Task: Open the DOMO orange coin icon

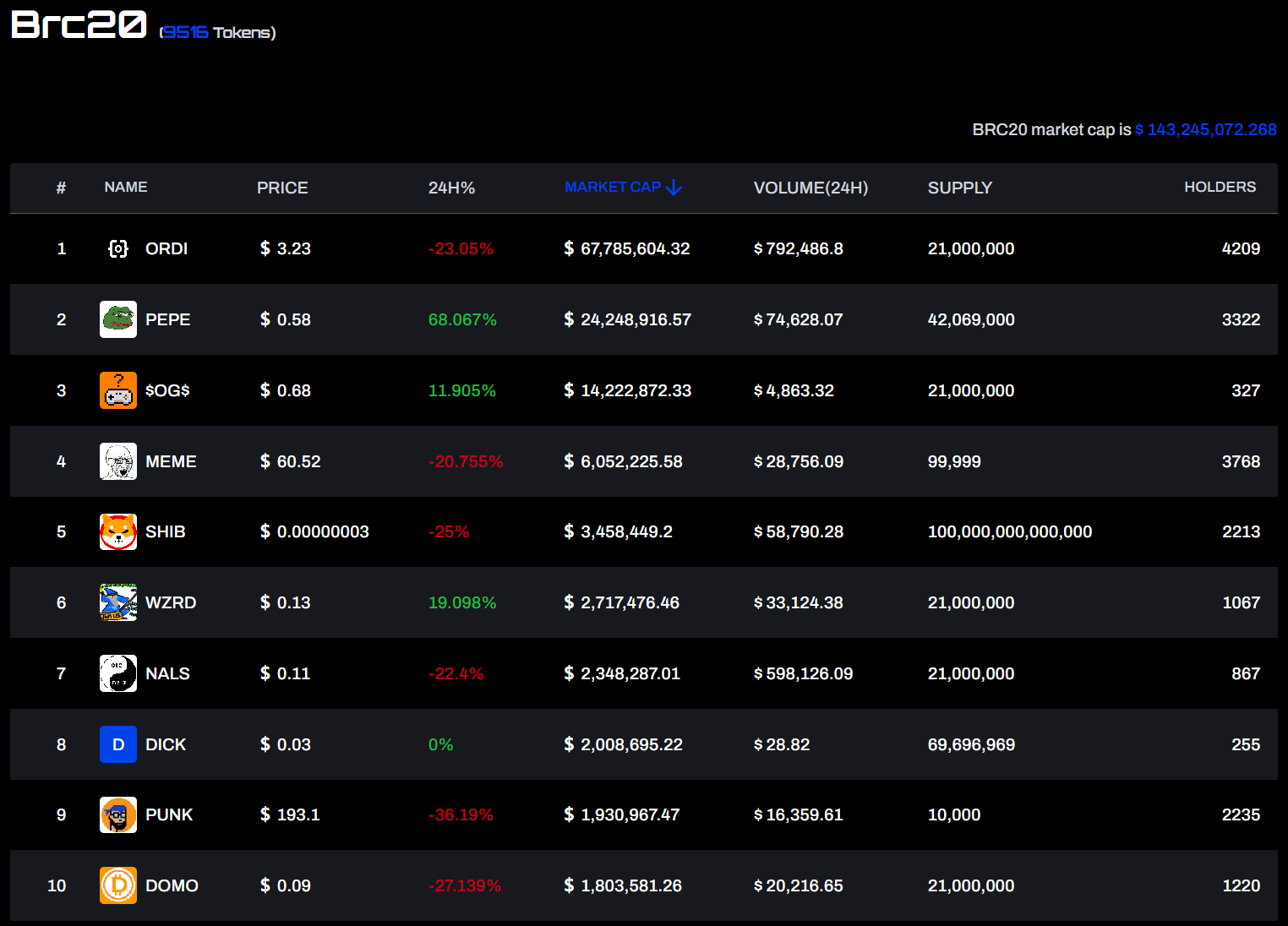Action: coord(118,885)
